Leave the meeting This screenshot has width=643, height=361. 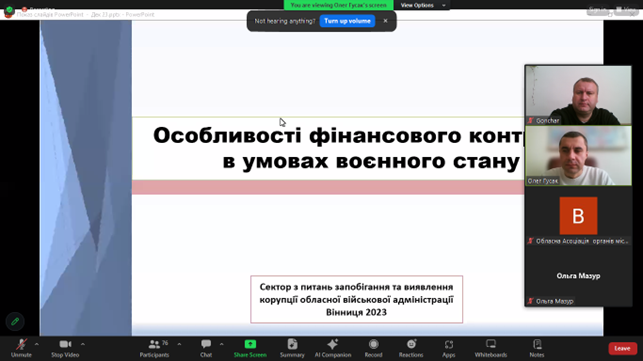coord(622,348)
